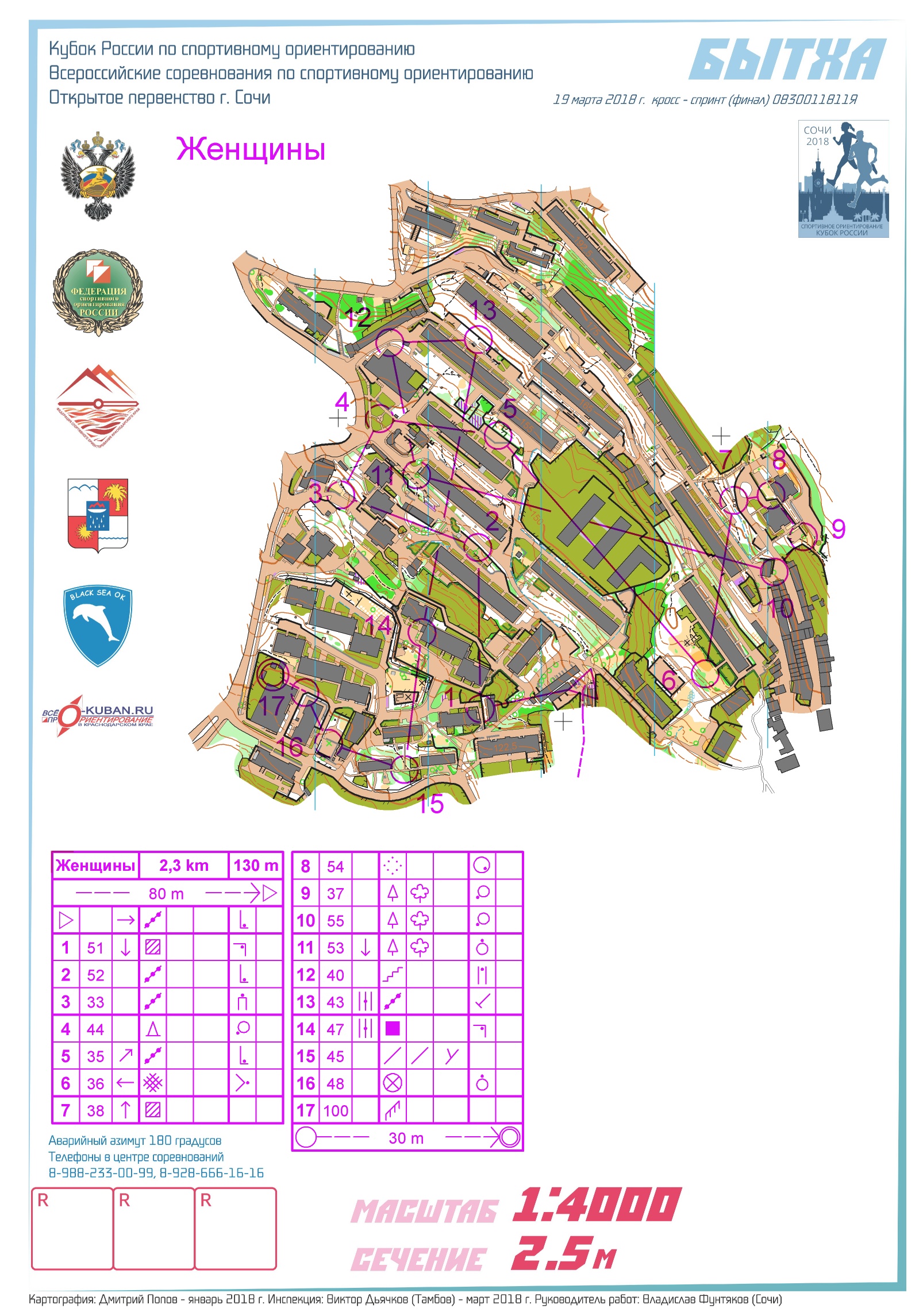Viewport: 923px width, 1316px height.
Task: Click the solid square symbol in row 14
Action: [393, 1029]
